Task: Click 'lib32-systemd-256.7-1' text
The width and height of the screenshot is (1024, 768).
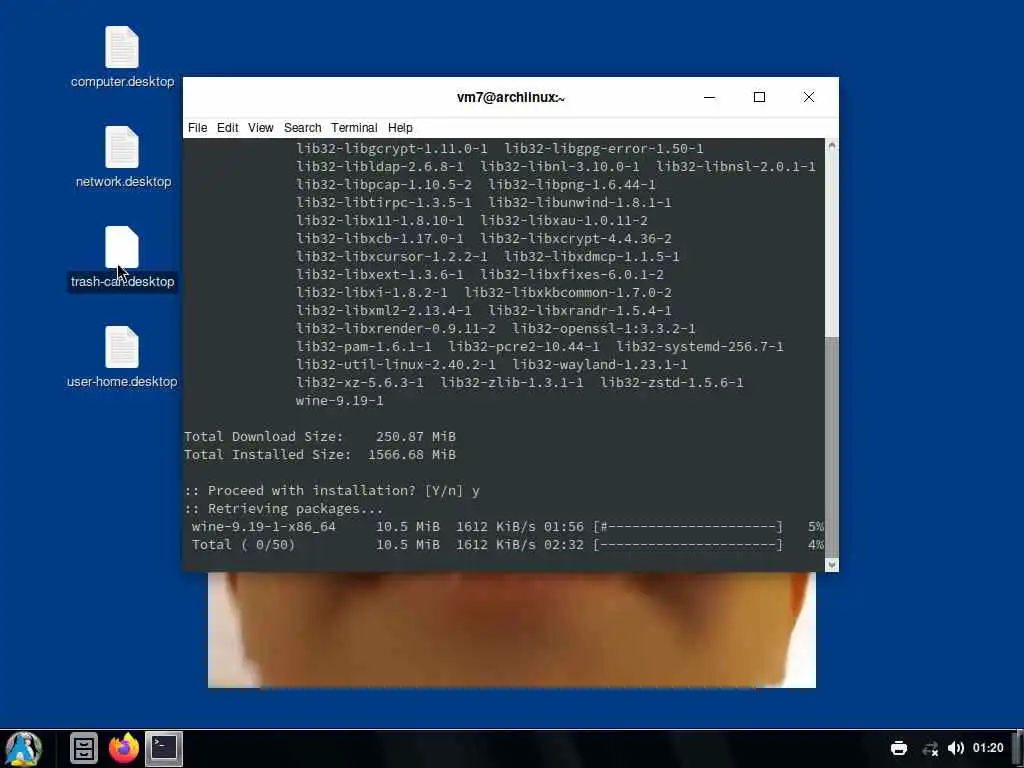Action: click(700, 347)
